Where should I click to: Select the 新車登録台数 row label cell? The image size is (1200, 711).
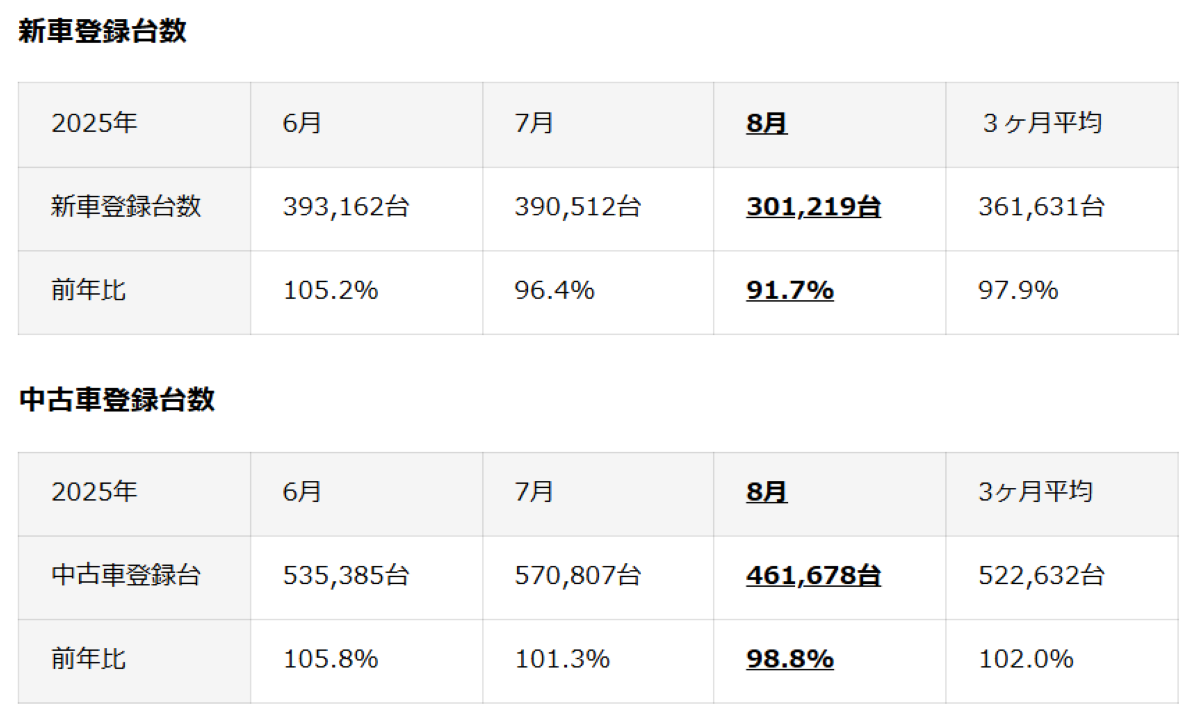(134, 208)
